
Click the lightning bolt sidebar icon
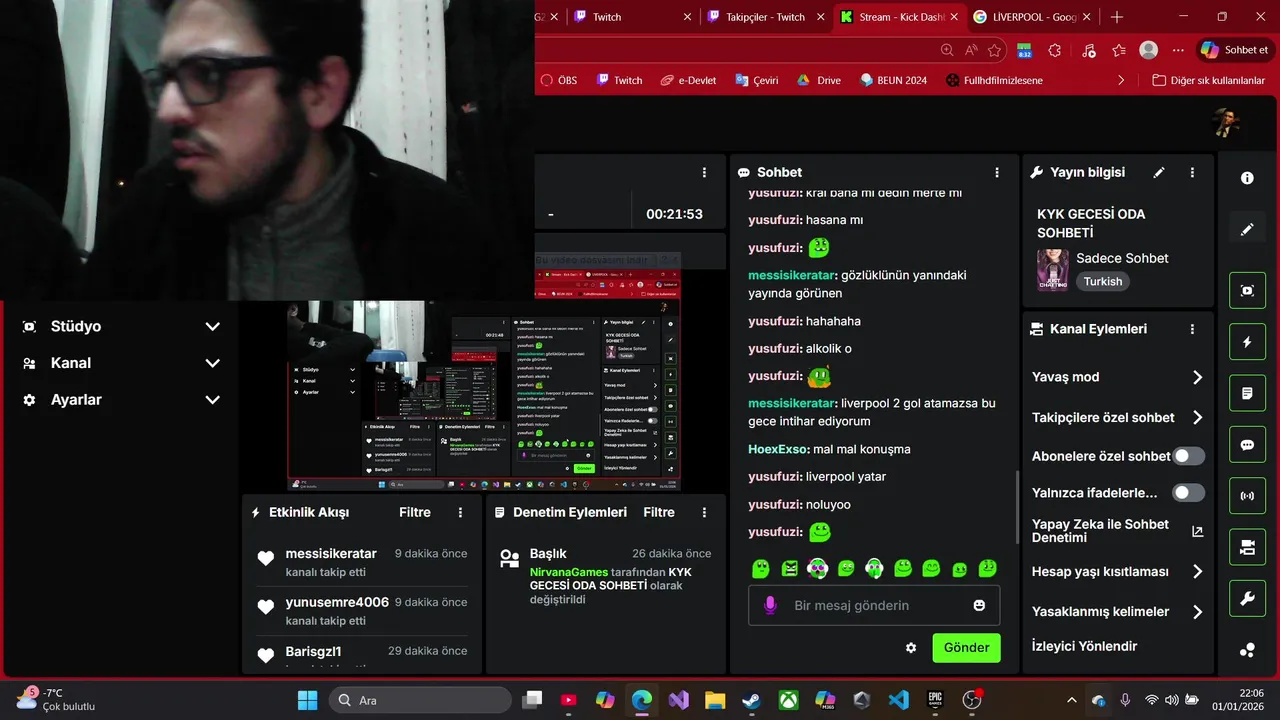coord(1247,342)
